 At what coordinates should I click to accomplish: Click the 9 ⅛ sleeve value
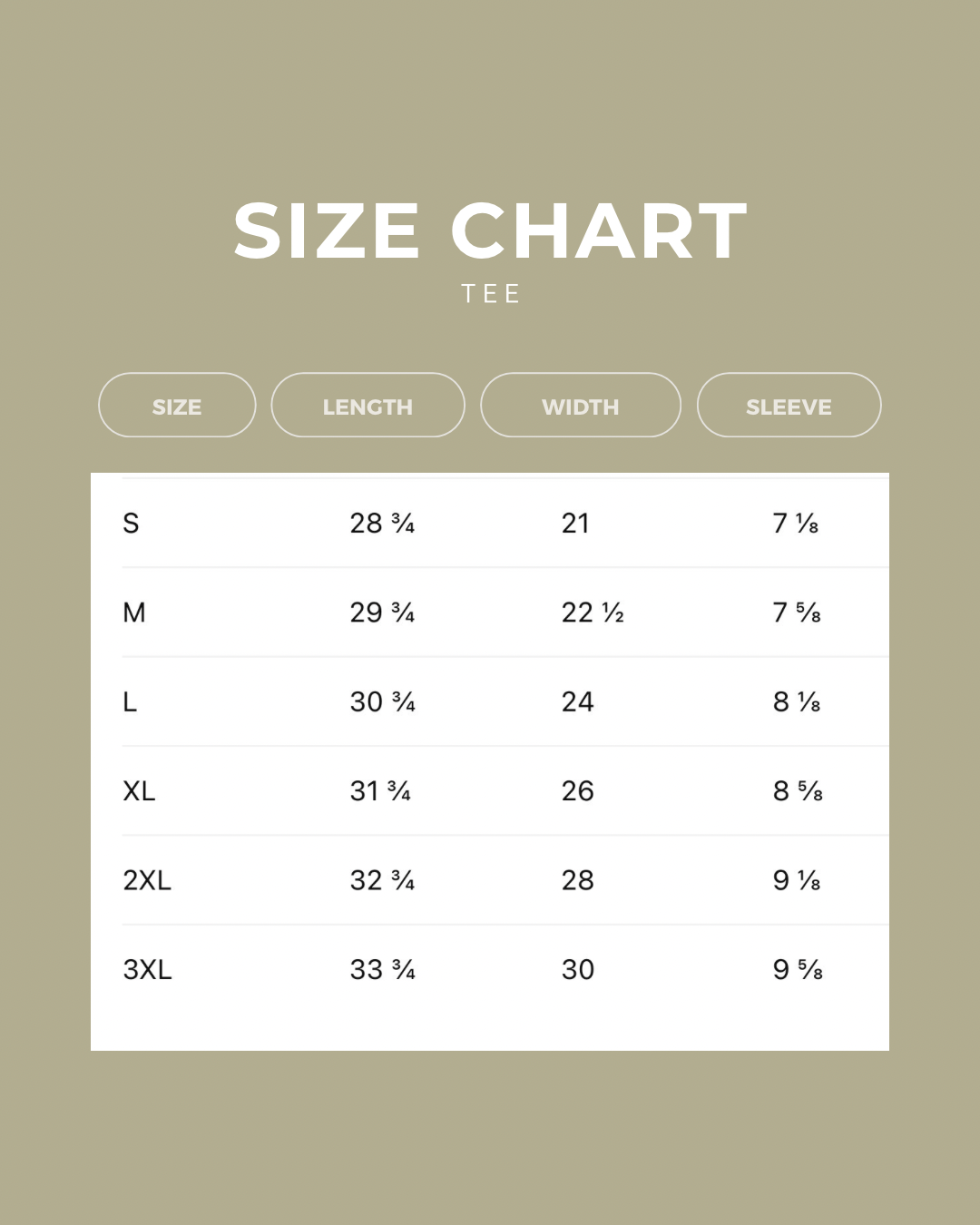coord(797,880)
